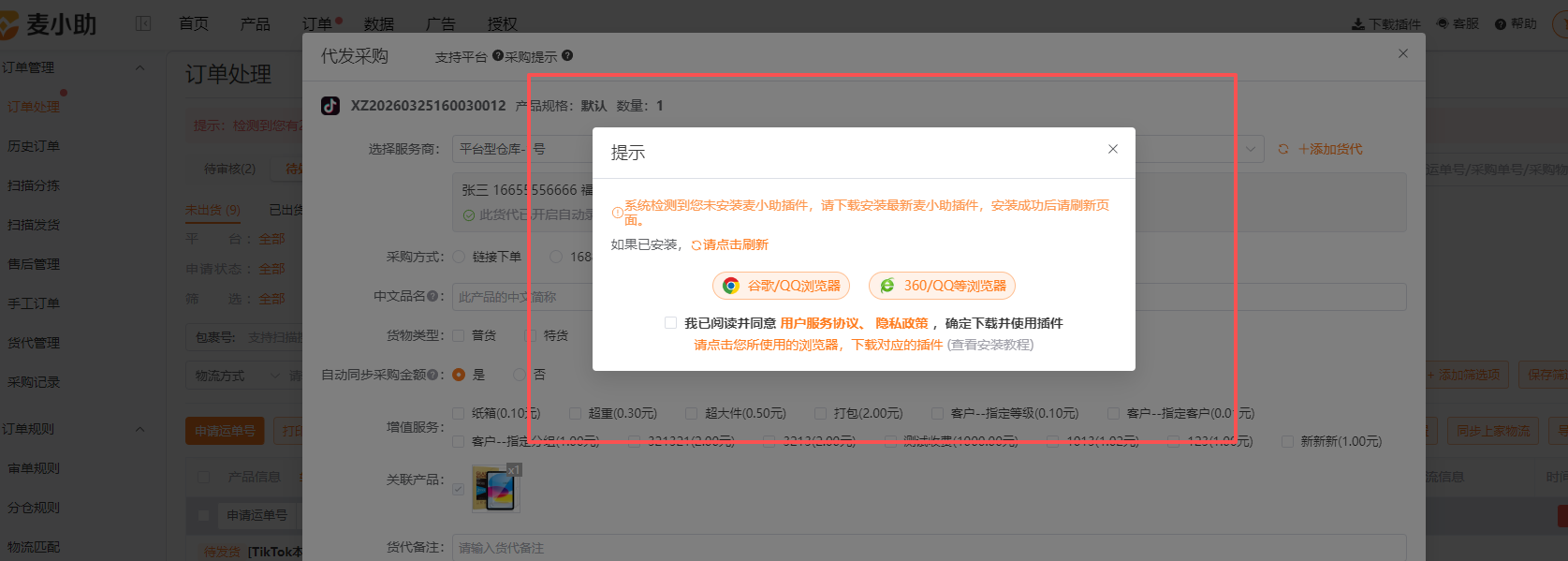1568x561 pixels.
Task: Click the 麦小助 logo
Action: 49,23
